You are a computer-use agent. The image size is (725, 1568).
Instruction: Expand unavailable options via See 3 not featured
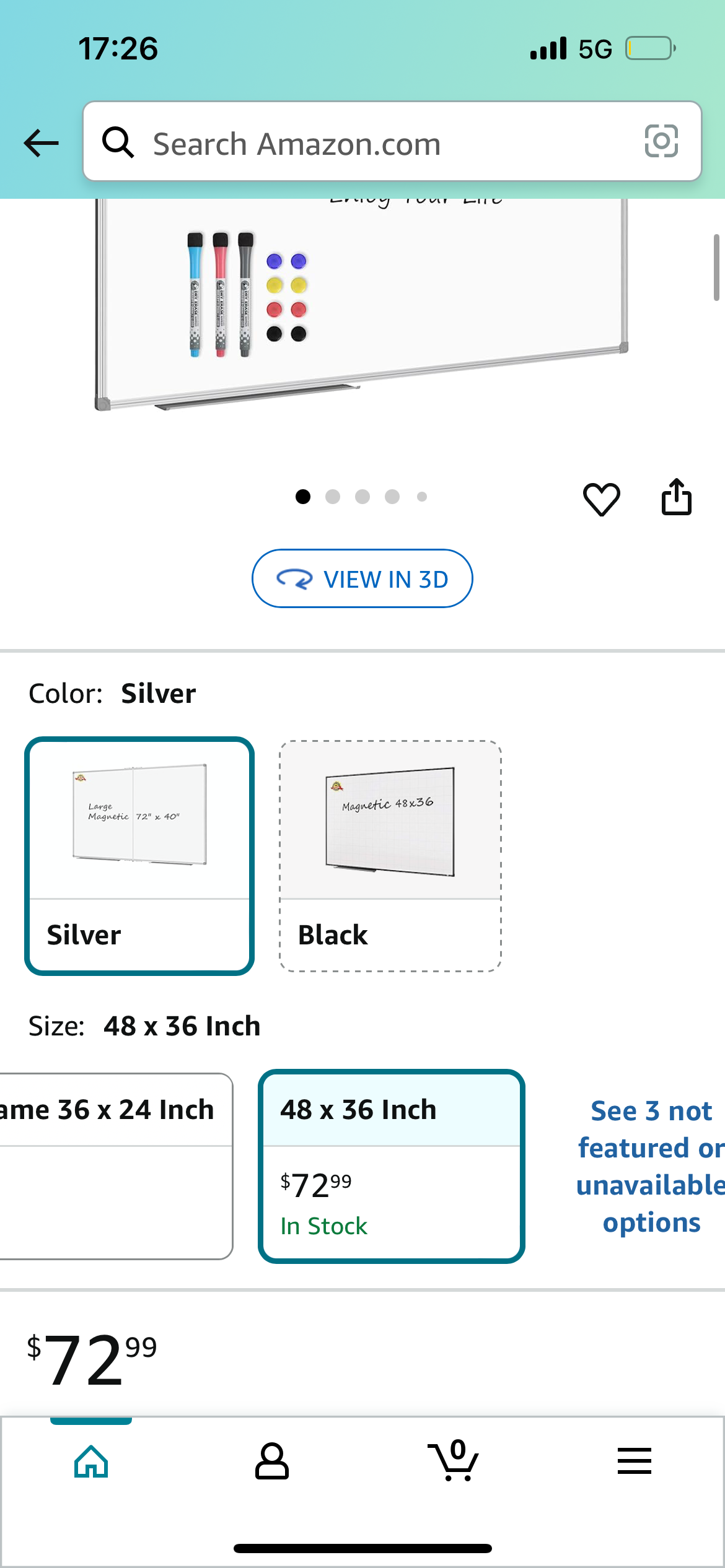tap(649, 1165)
